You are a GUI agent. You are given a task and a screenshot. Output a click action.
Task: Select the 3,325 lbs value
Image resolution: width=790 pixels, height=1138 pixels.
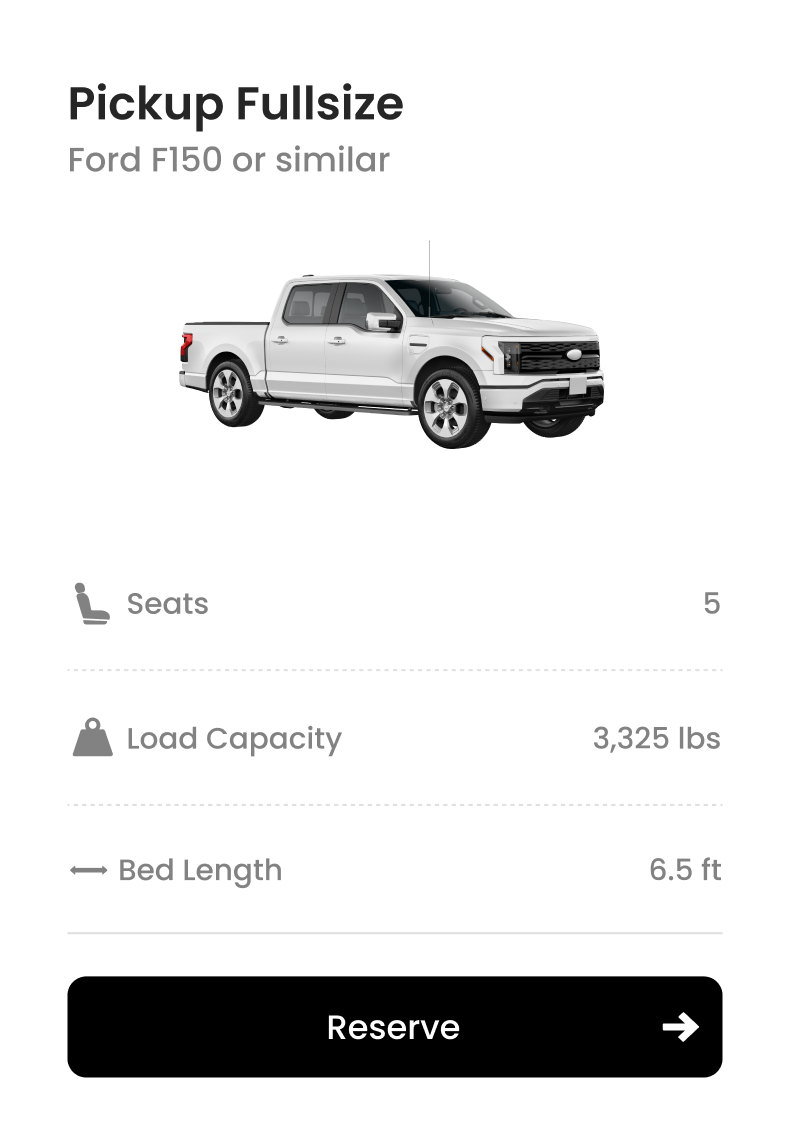pyautogui.click(x=656, y=739)
